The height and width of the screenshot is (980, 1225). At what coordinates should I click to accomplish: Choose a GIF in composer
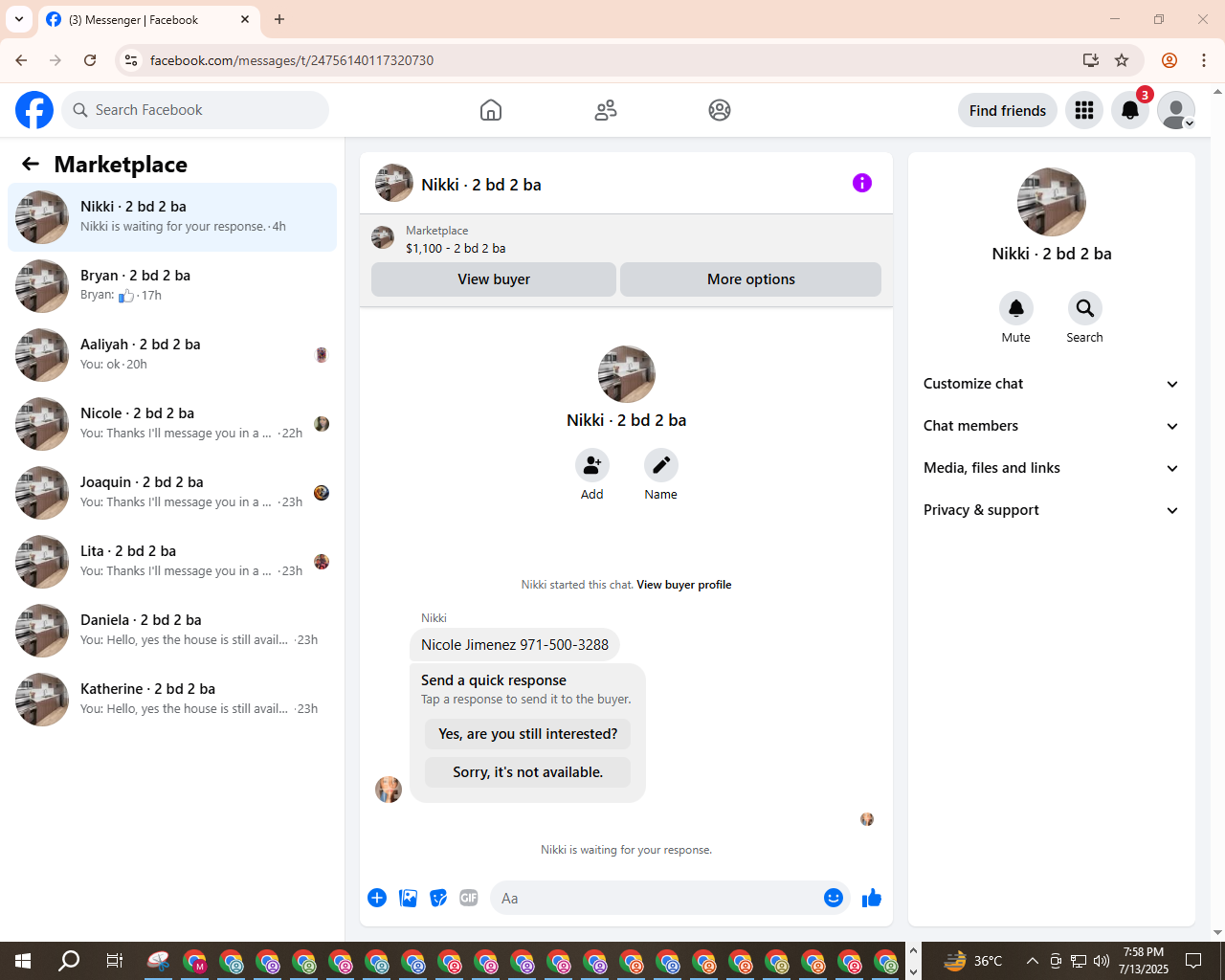(x=469, y=898)
